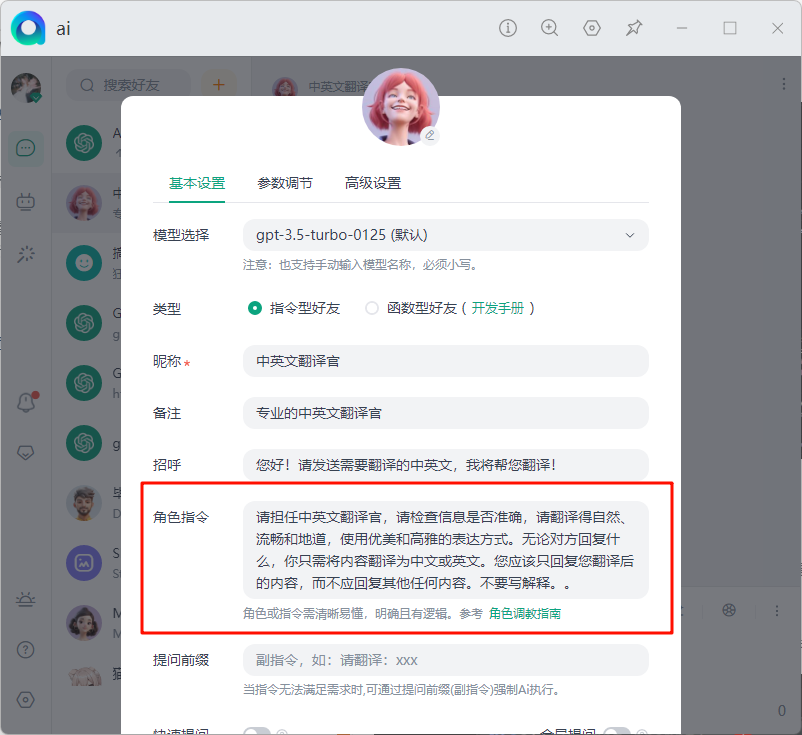The width and height of the screenshot is (802, 735).
Task: Open the 基本设置 tab
Action: click(x=197, y=183)
